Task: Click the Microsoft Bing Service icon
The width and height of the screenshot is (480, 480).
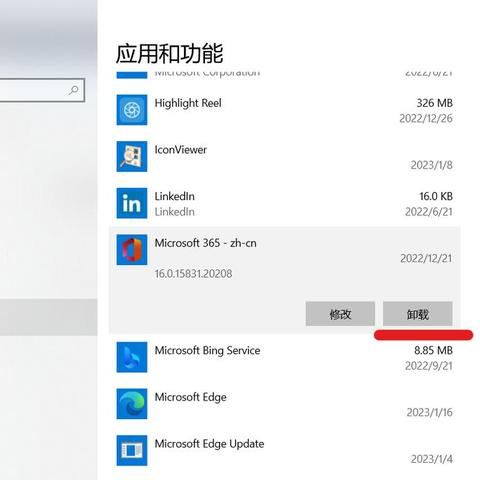Action: click(132, 357)
